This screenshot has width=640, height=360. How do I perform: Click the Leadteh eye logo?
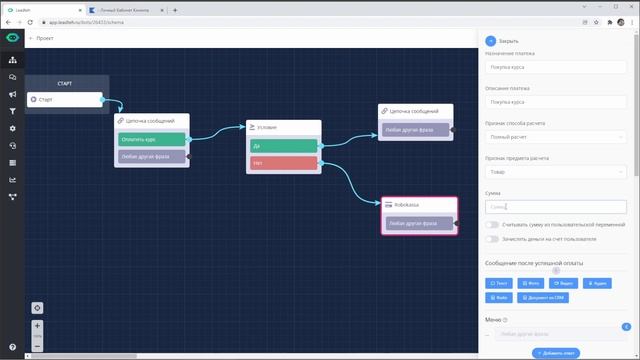(x=13, y=38)
